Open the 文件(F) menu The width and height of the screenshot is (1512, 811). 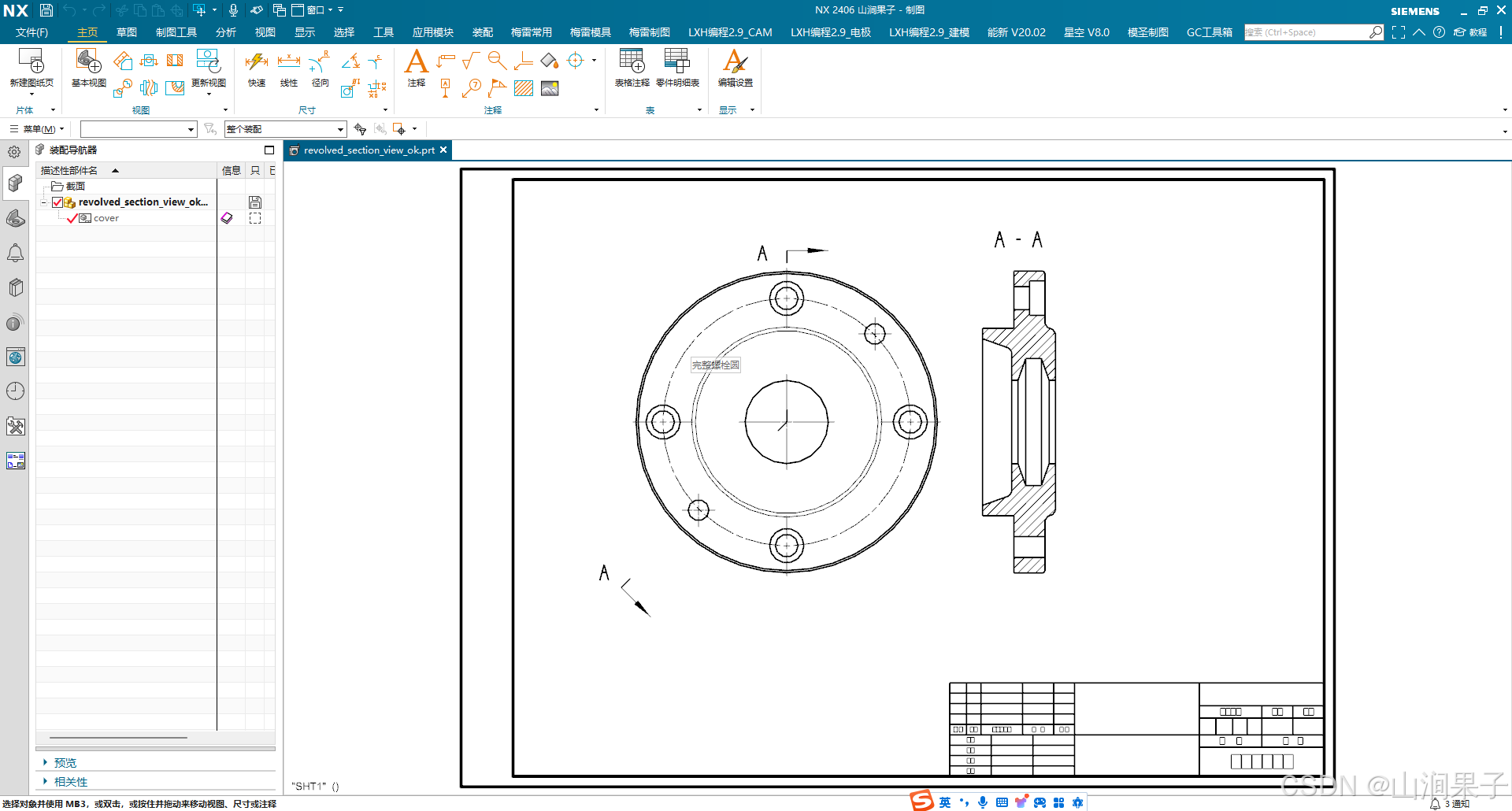click(31, 32)
